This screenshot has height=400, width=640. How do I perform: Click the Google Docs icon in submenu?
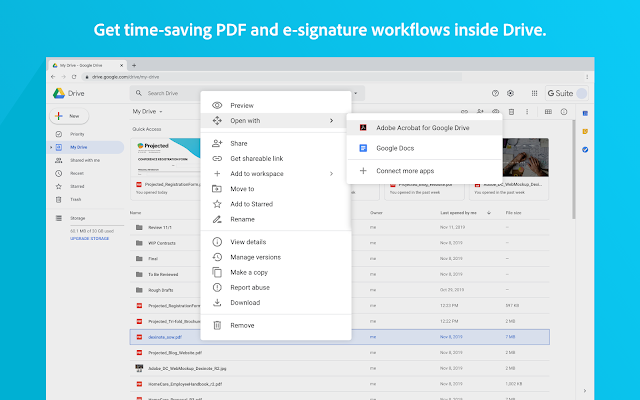click(x=362, y=149)
